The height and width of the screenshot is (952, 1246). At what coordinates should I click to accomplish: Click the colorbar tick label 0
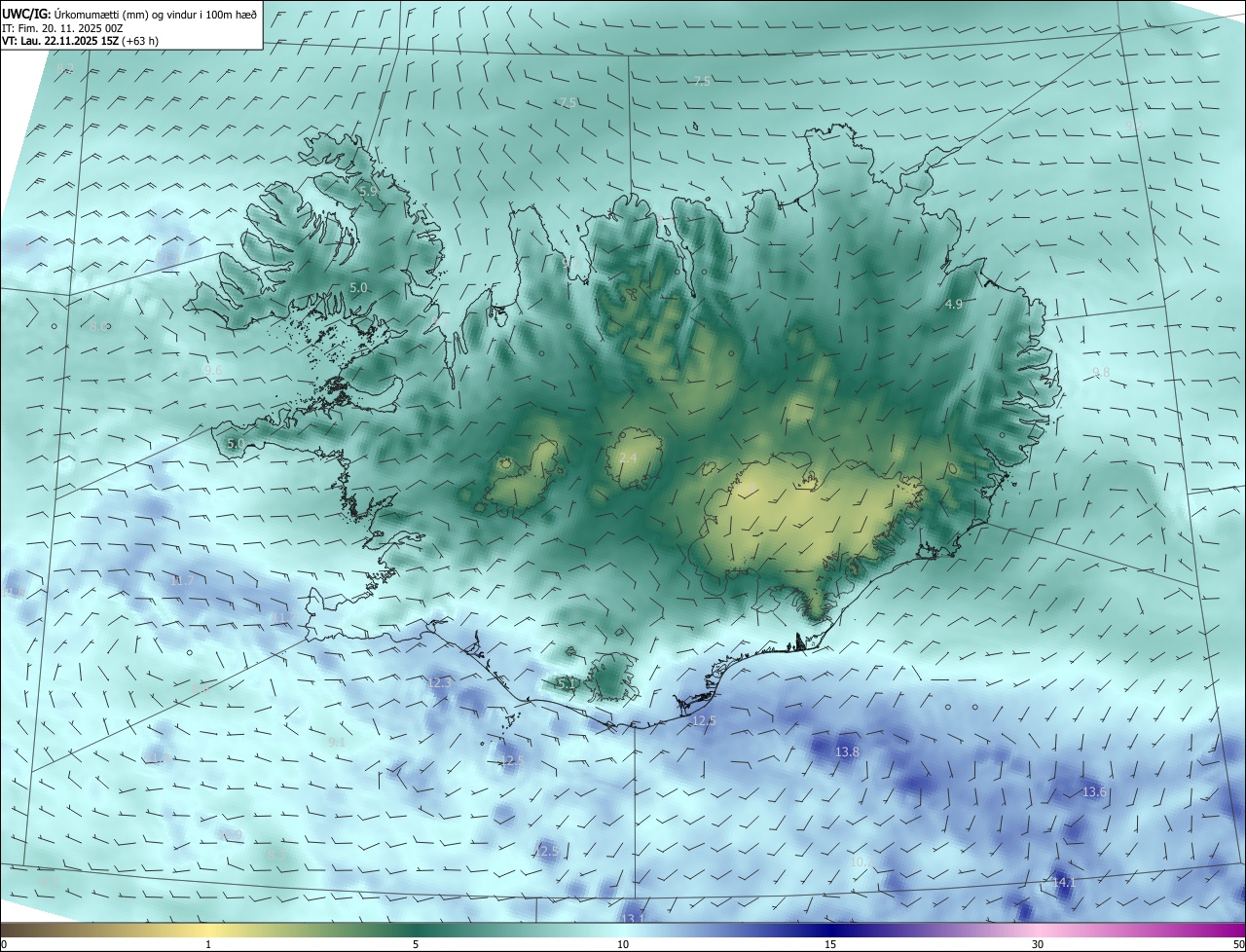tap(4, 944)
